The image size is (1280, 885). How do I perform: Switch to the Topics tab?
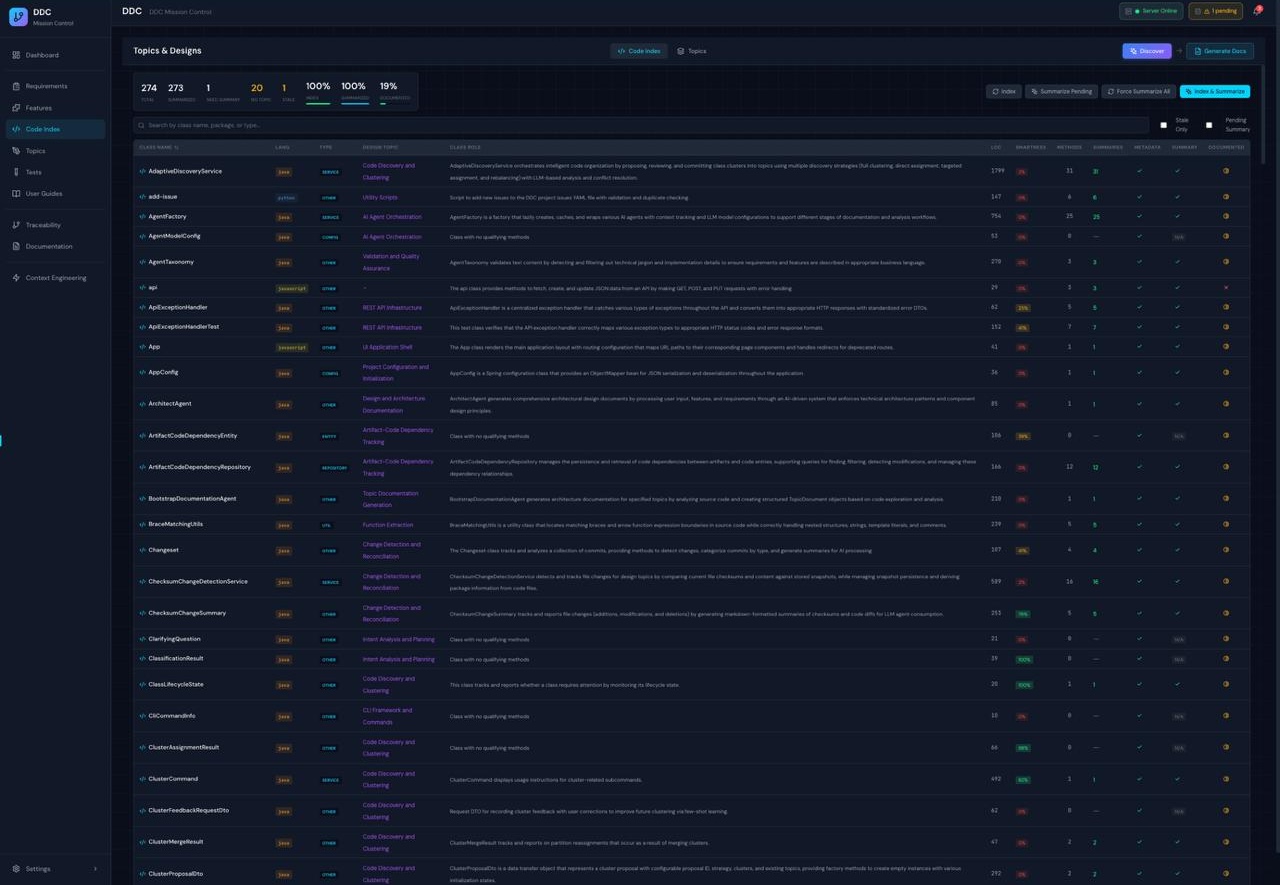[691, 50]
